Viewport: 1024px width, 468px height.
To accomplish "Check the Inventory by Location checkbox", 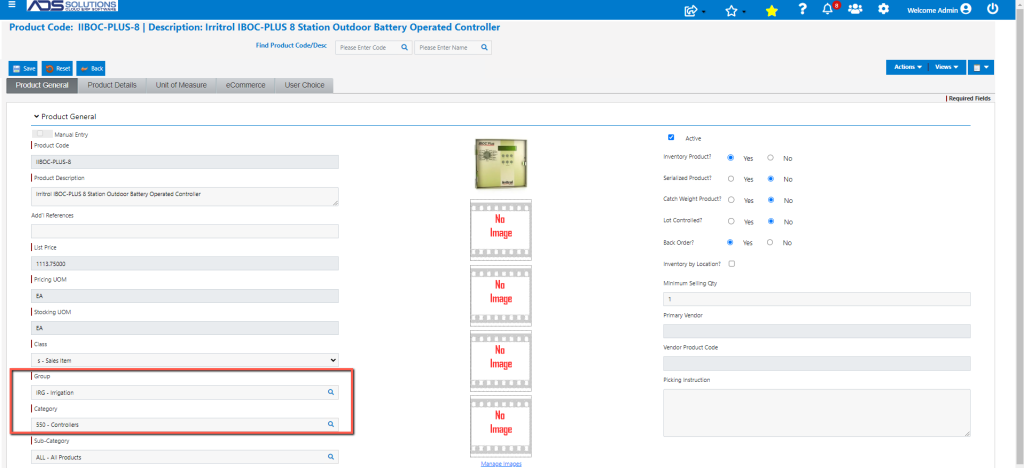I will point(731,264).
